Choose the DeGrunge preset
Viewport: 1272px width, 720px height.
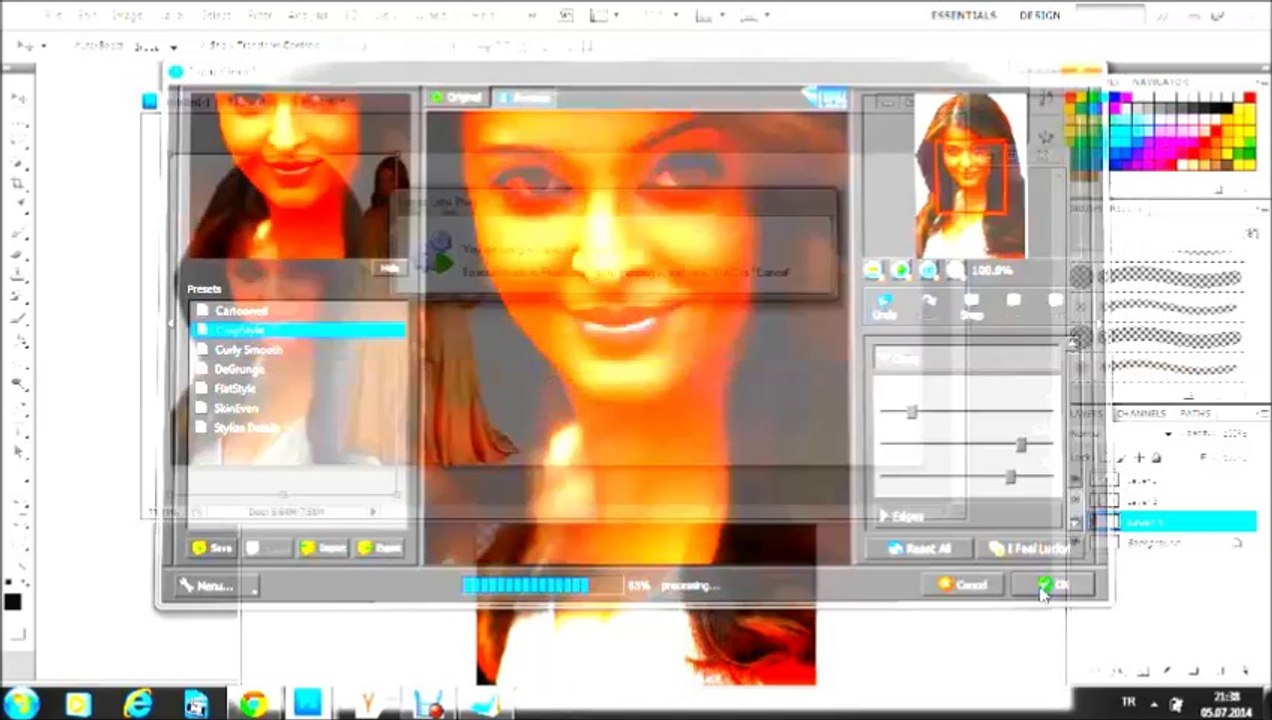[x=298, y=369]
